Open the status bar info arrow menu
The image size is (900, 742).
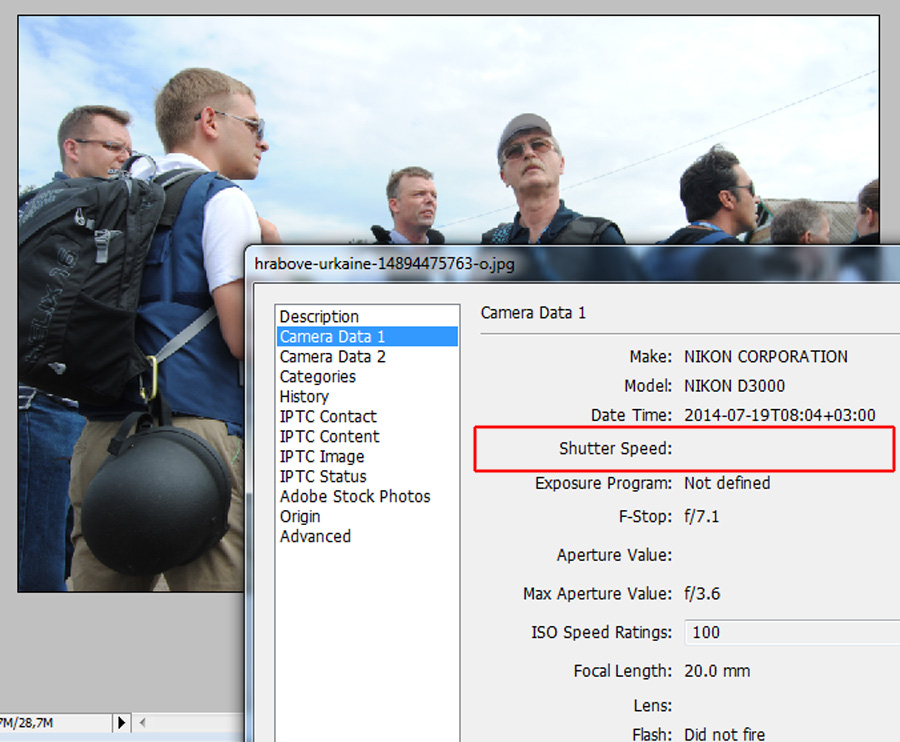[121, 722]
